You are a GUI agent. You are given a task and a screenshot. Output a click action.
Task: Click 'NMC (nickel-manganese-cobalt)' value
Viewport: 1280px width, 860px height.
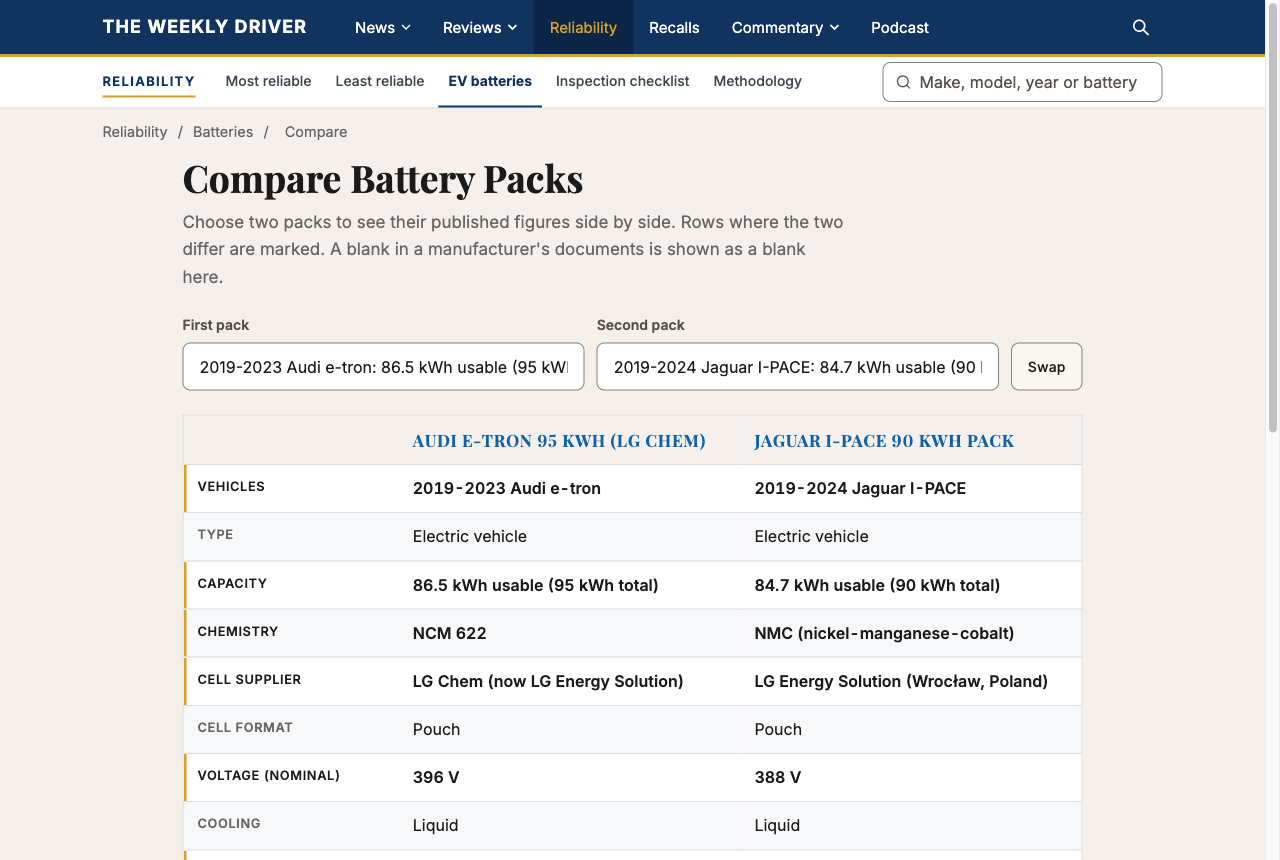[x=884, y=633]
